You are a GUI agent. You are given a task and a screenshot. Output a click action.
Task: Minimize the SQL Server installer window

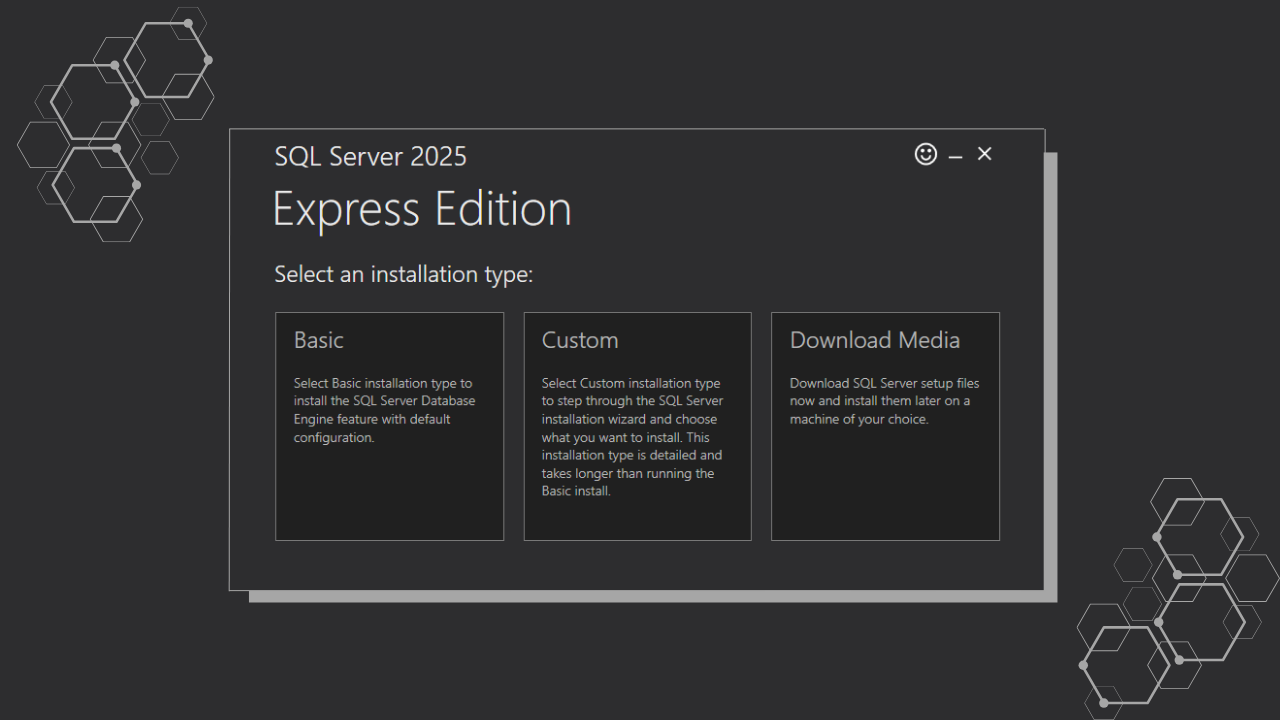click(956, 156)
